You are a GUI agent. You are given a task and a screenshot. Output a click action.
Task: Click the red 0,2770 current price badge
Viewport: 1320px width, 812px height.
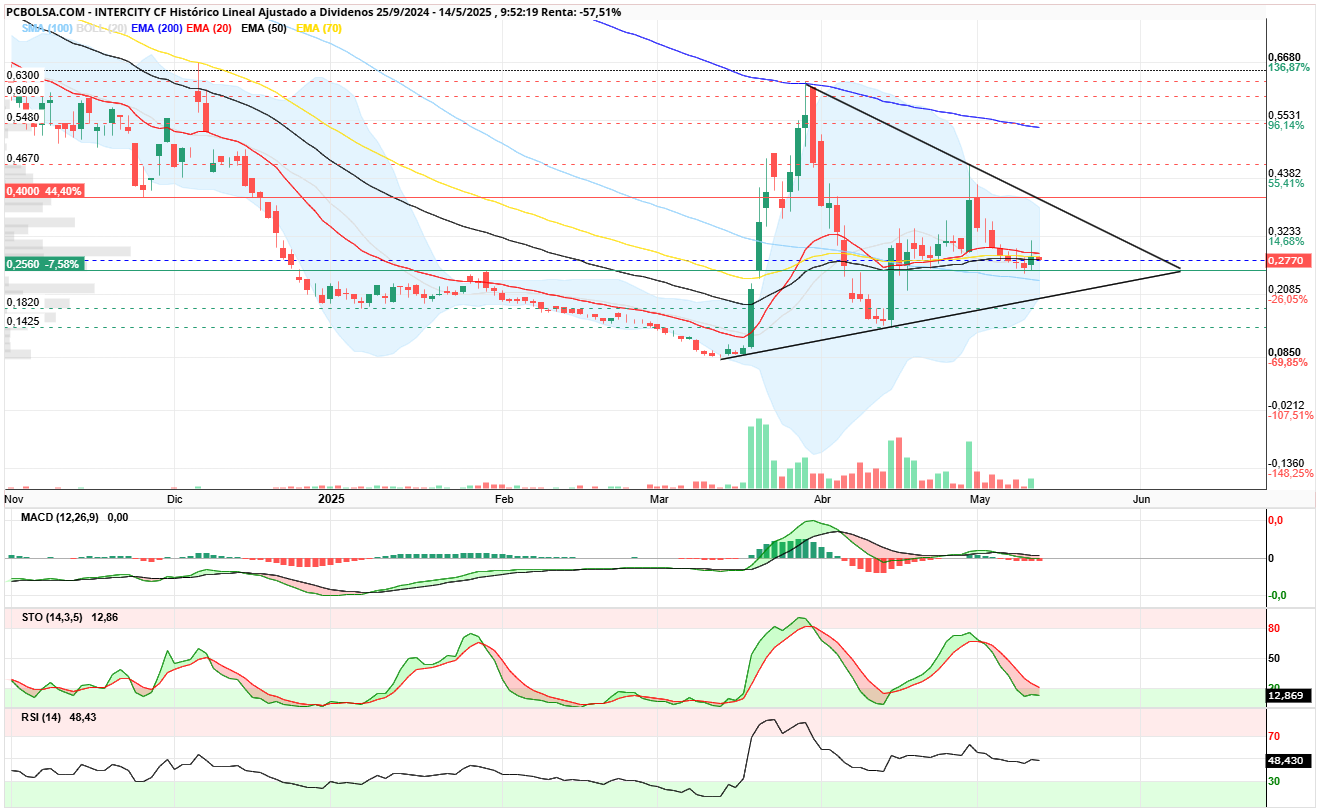tap(1290, 260)
